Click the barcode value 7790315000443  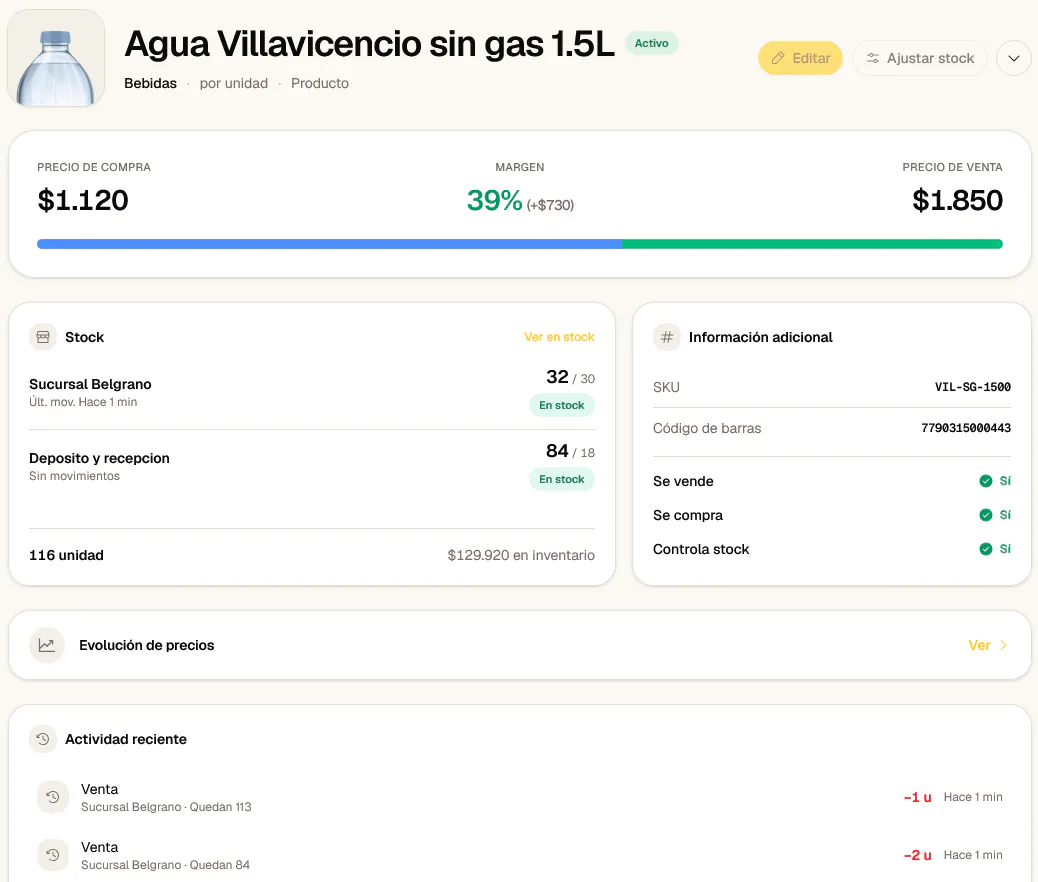pyautogui.click(x=966, y=428)
